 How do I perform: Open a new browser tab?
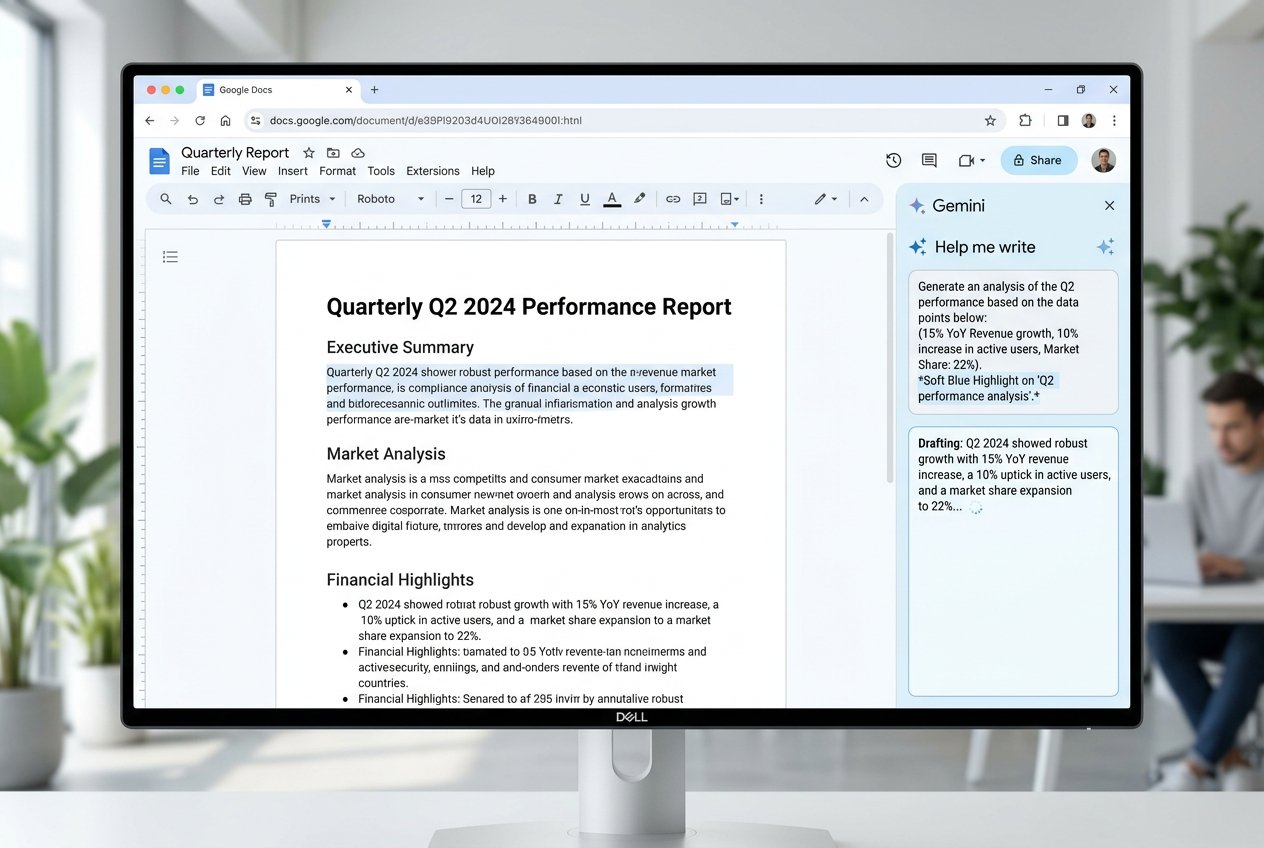pyautogui.click(x=375, y=90)
